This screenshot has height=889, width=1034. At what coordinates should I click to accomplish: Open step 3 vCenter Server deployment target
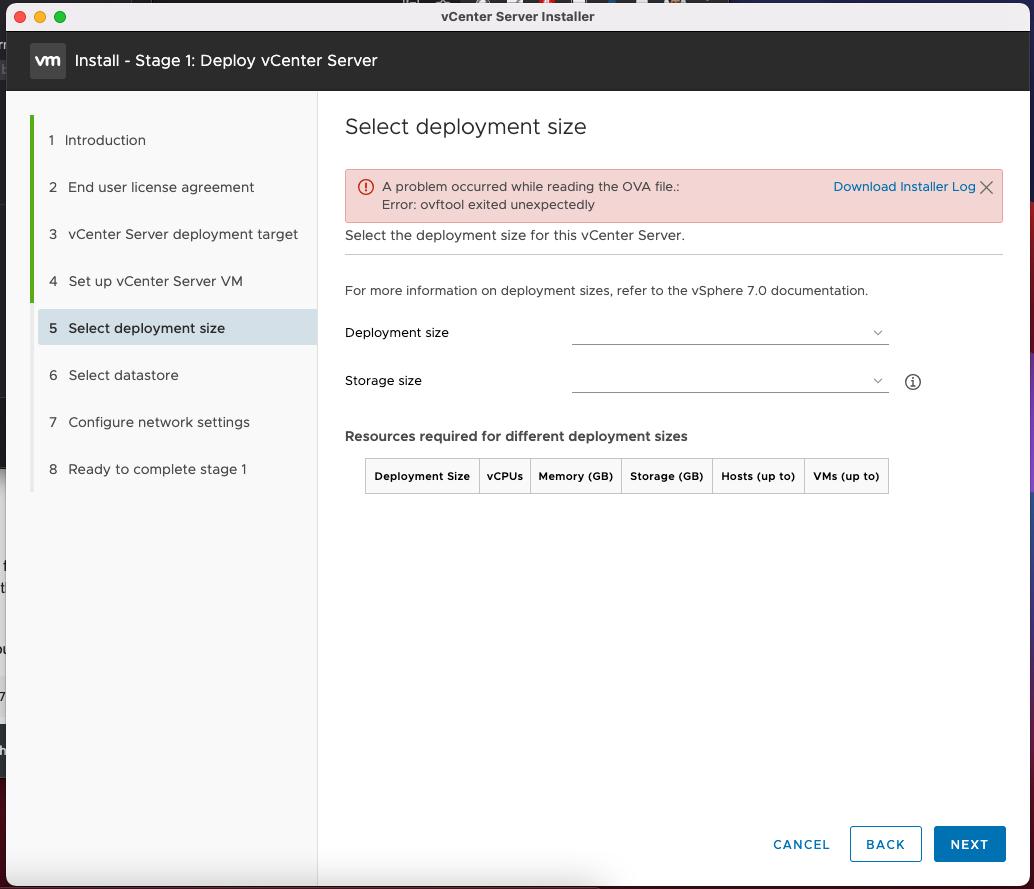(x=182, y=234)
